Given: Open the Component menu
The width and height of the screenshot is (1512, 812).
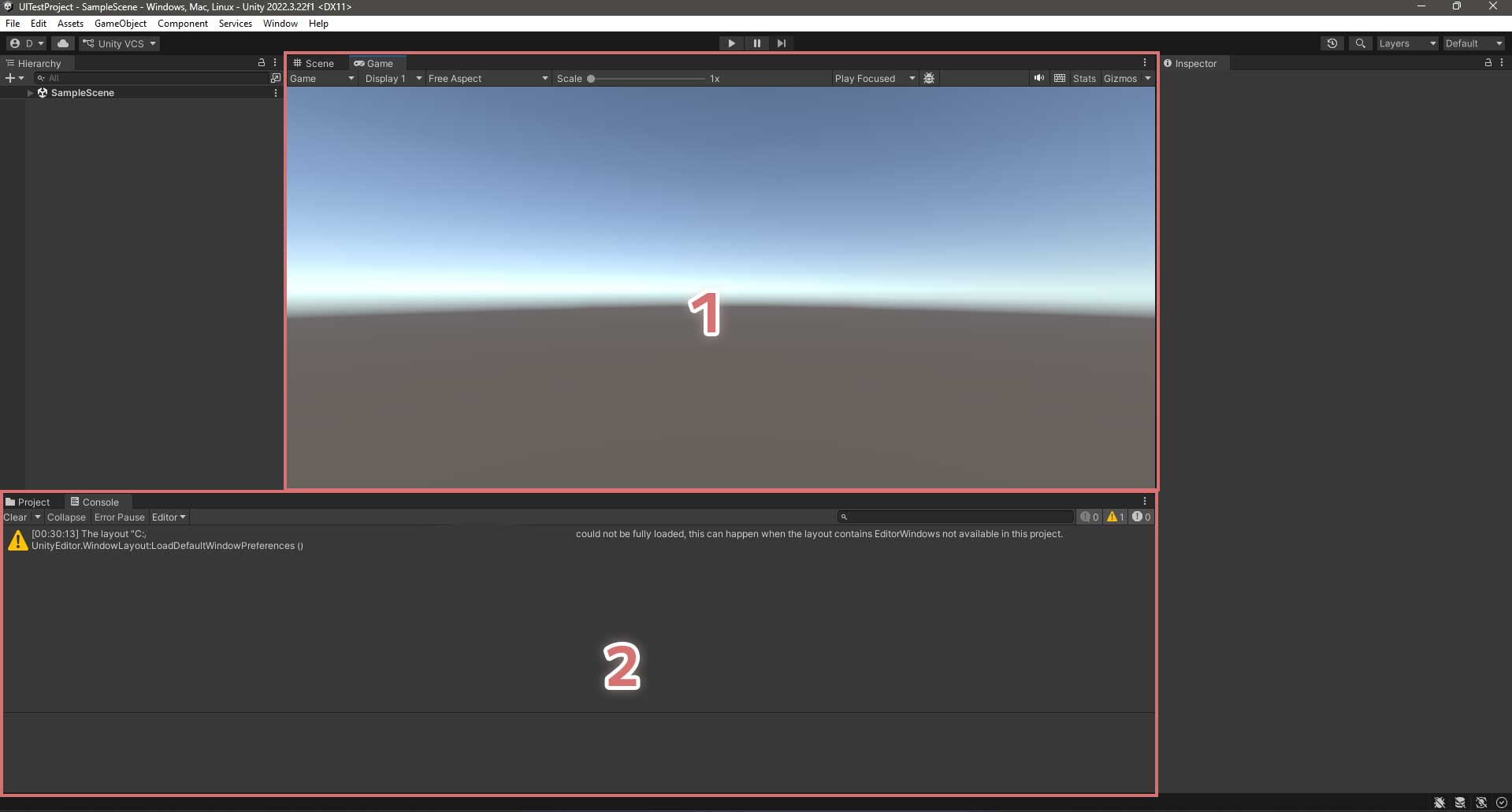Looking at the screenshot, I should click(x=183, y=24).
